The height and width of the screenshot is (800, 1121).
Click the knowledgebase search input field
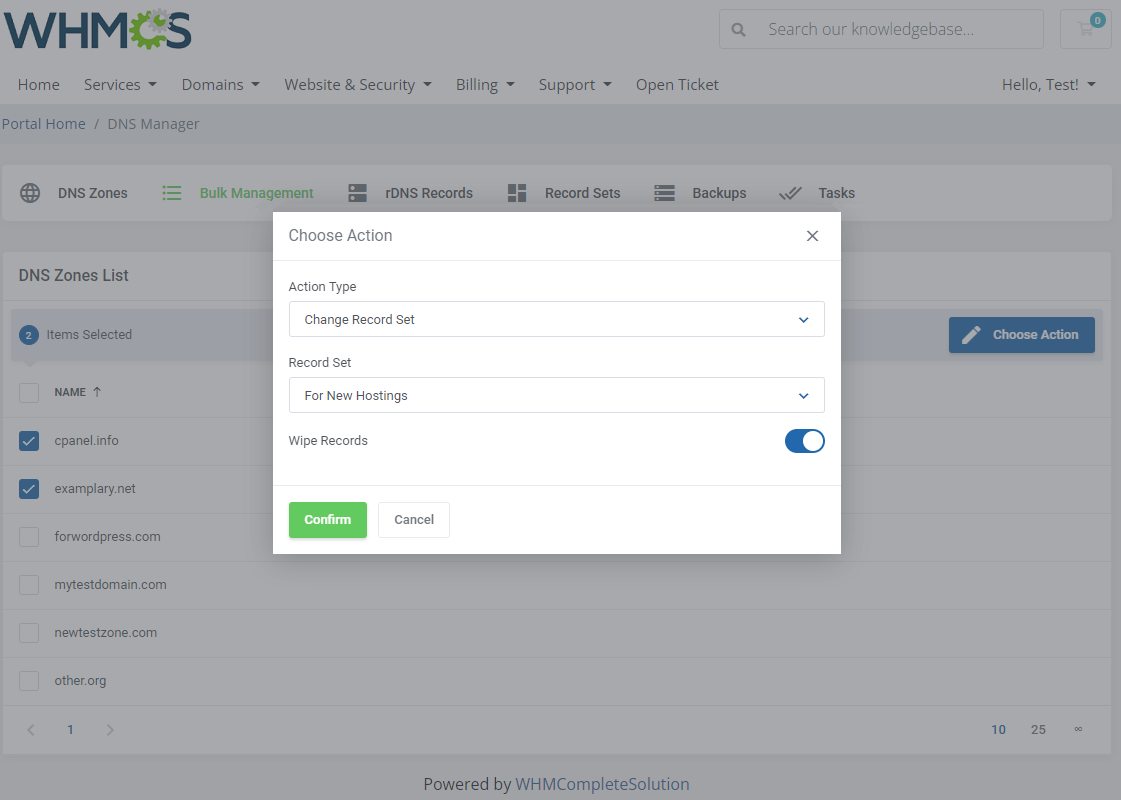click(x=881, y=29)
